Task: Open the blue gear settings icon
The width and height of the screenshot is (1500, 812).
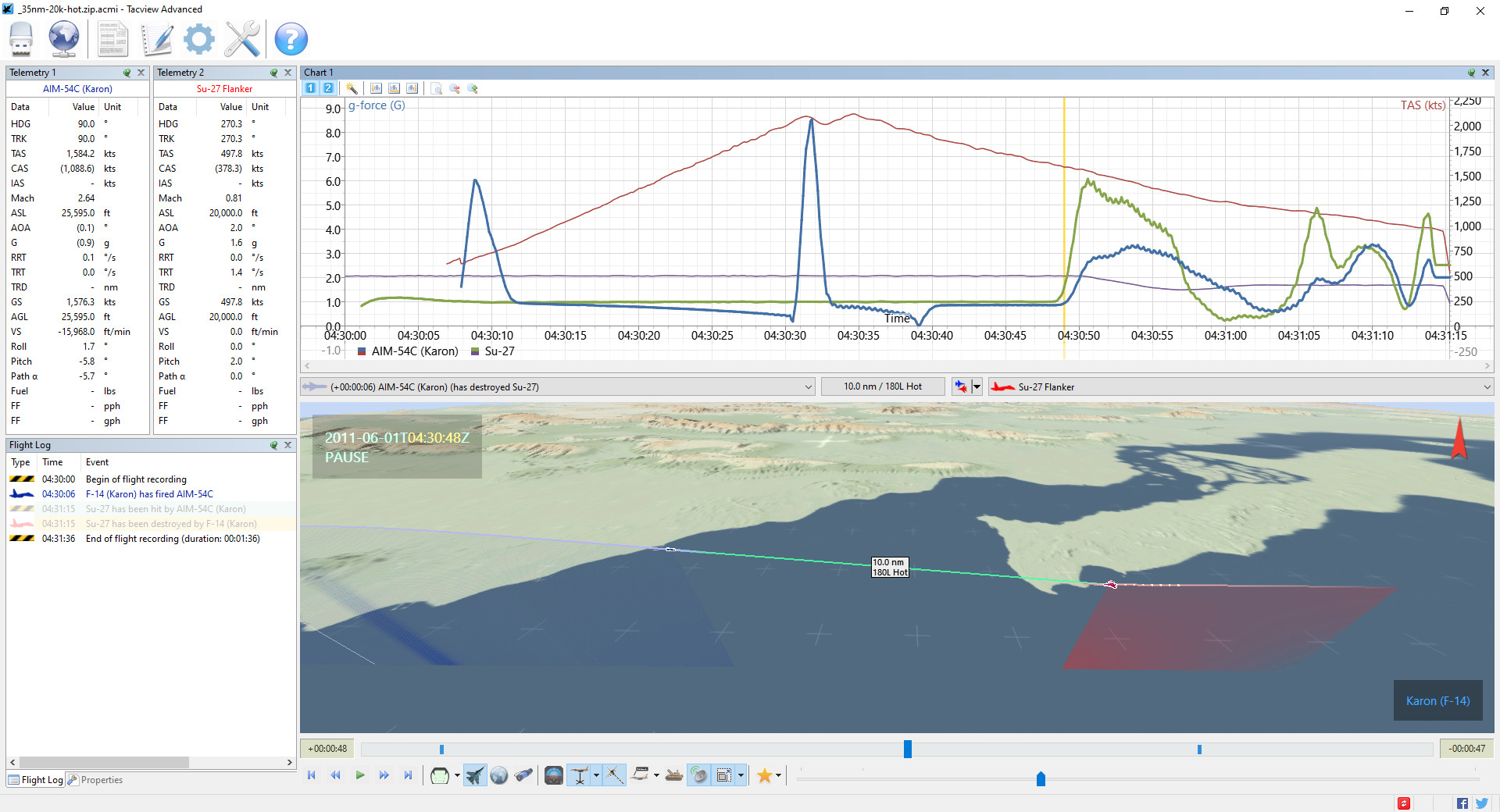Action: click(199, 38)
